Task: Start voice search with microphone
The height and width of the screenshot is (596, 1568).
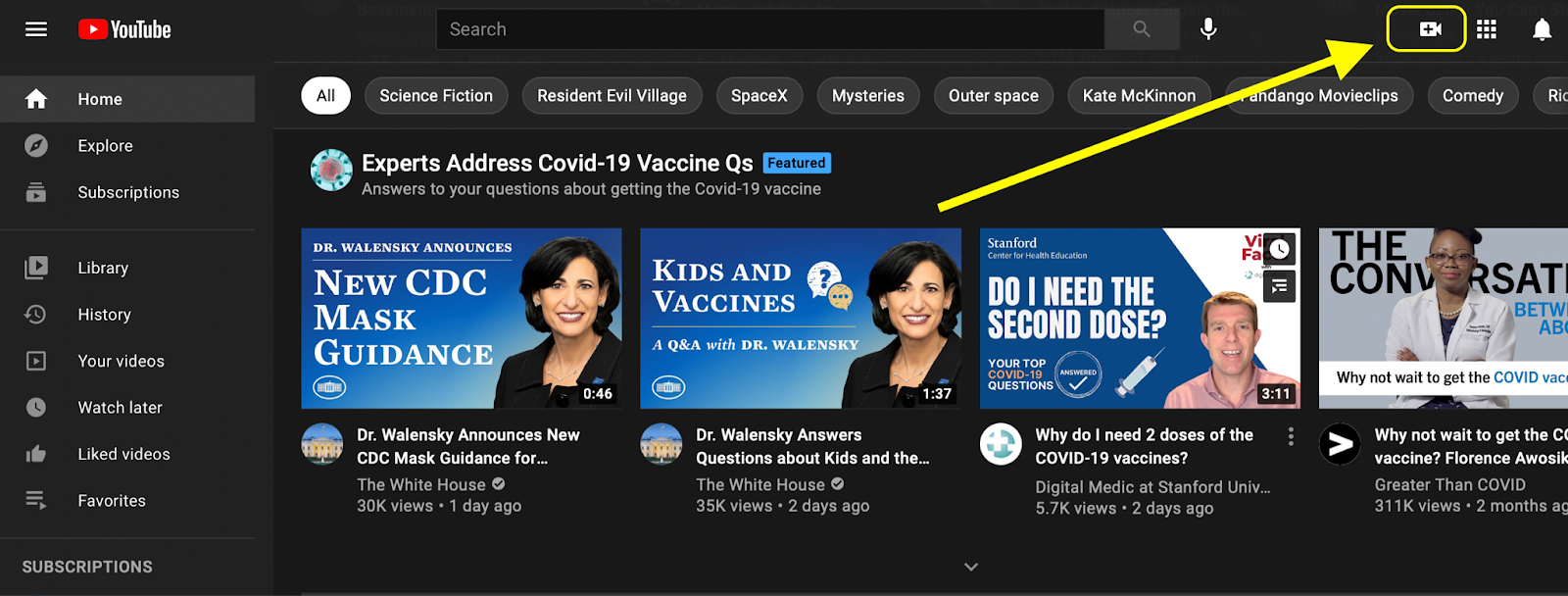Action: pos(1208,29)
